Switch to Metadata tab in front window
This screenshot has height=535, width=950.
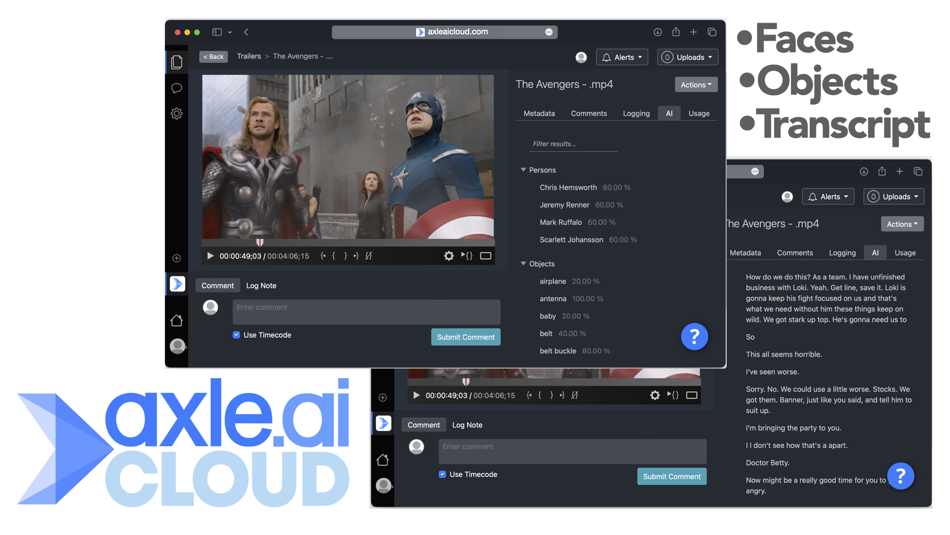coord(539,113)
